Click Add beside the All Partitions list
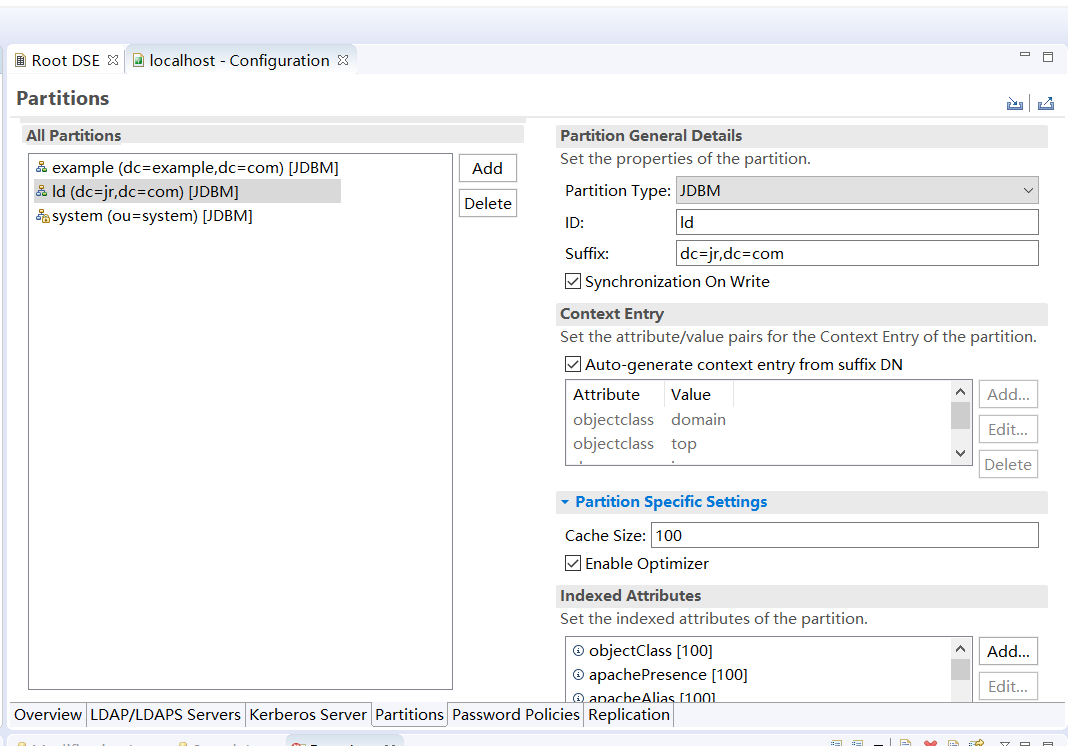Screen dimensions: 1068x746 pos(487,167)
